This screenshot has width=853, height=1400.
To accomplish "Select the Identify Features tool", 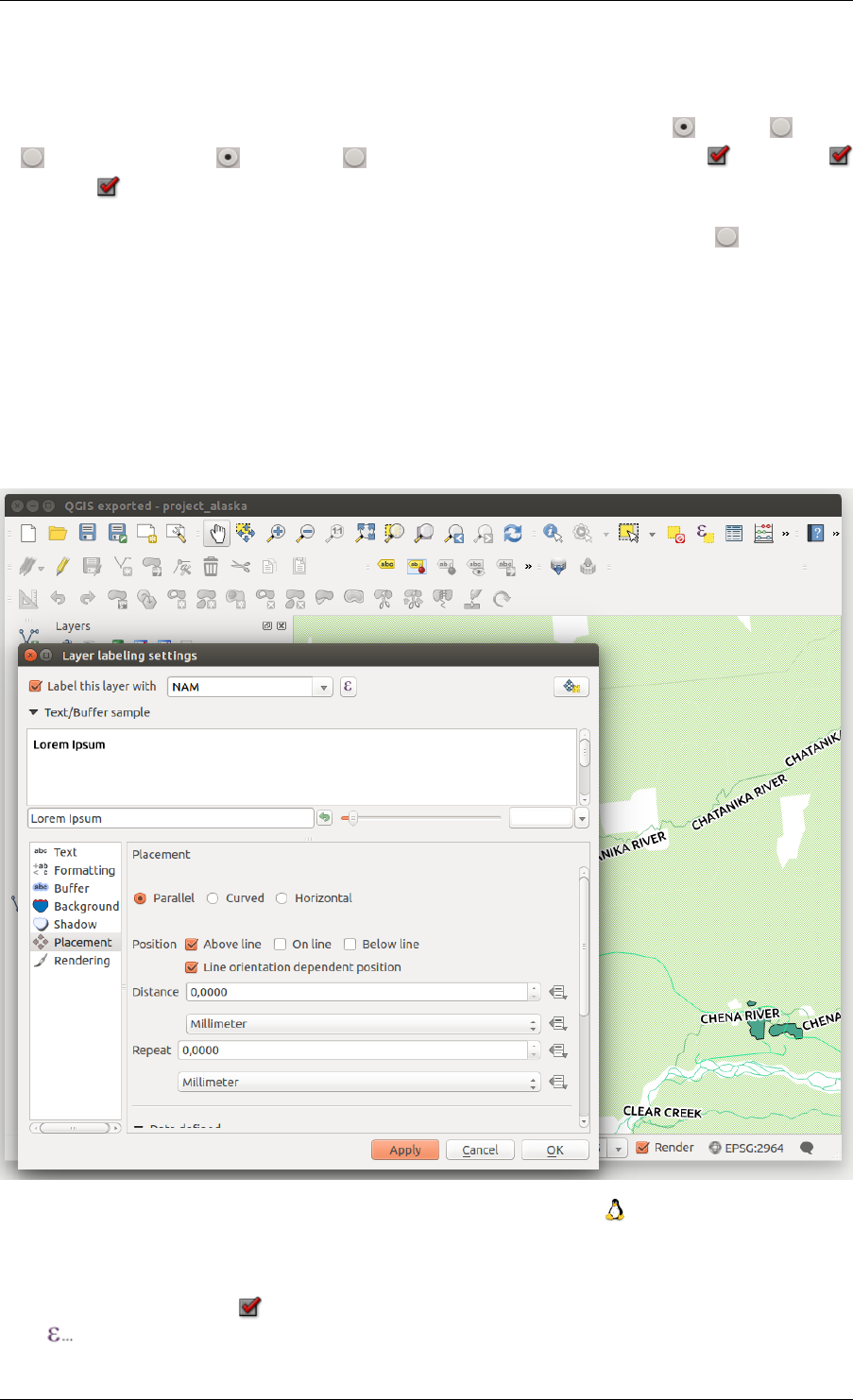I will tap(553, 534).
